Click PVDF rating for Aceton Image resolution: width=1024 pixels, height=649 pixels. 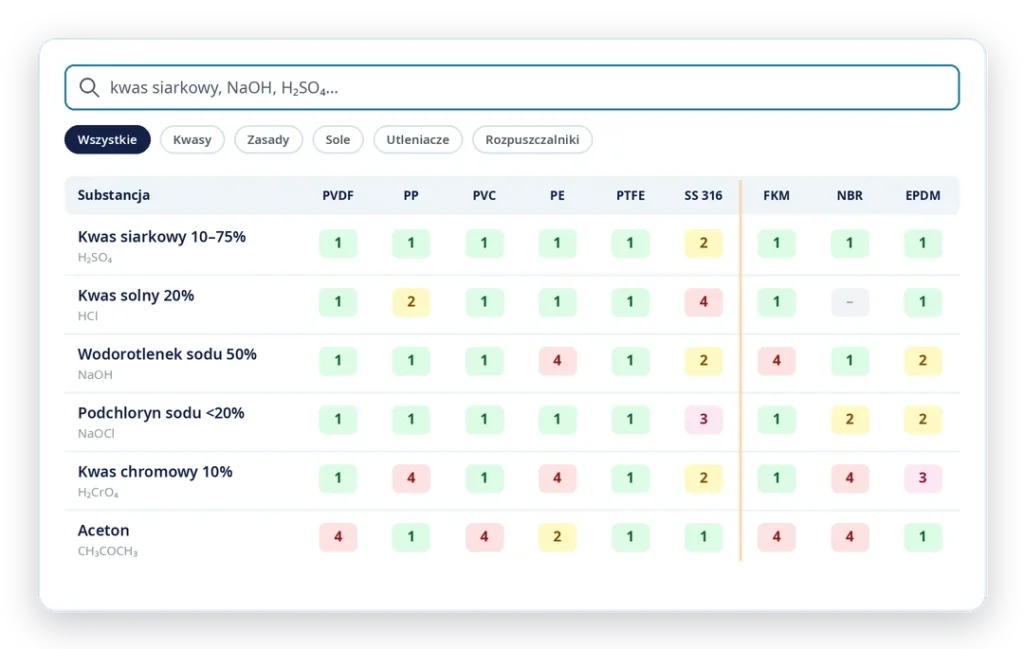click(x=338, y=537)
